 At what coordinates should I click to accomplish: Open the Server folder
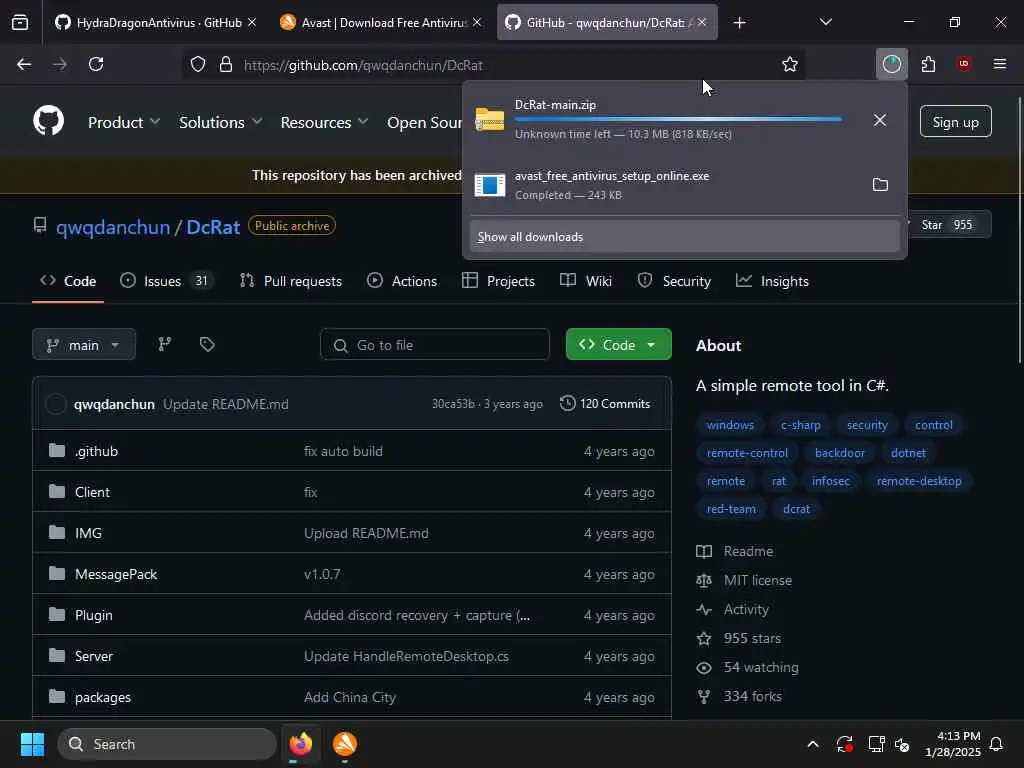93,656
